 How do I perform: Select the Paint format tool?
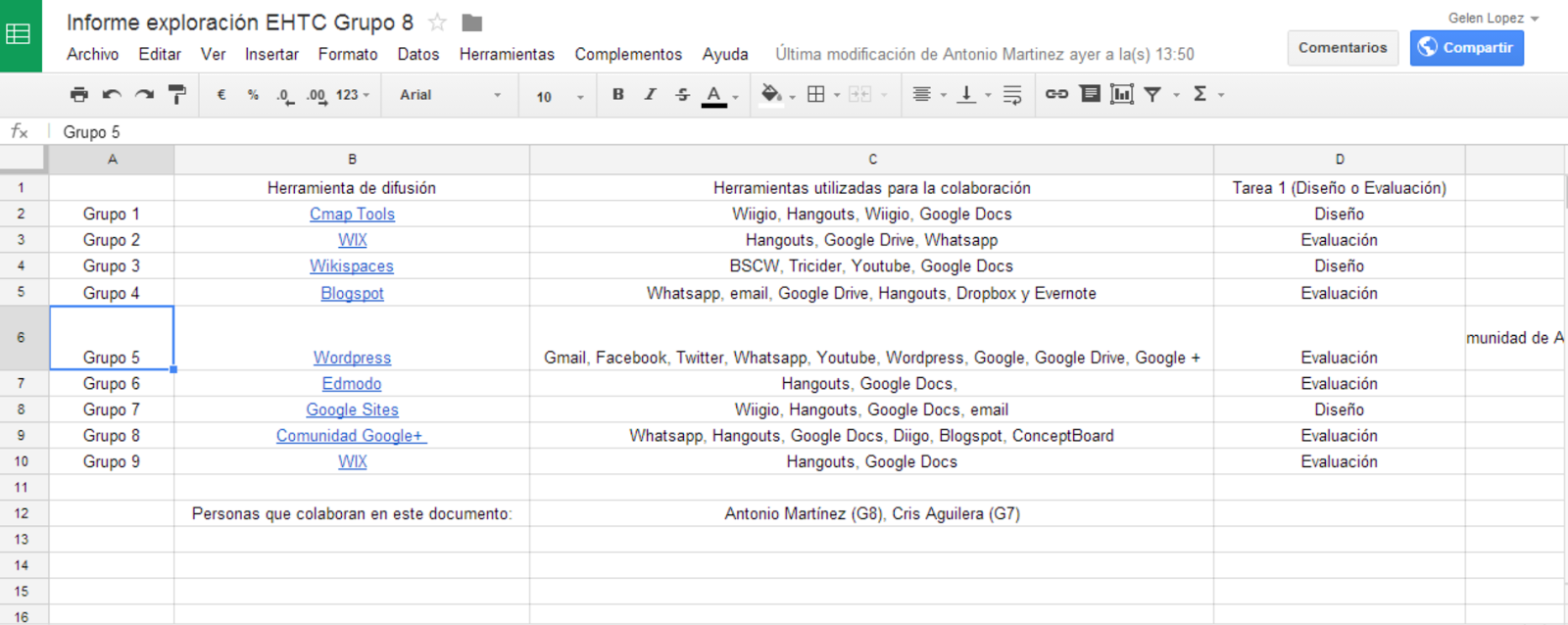click(x=177, y=95)
